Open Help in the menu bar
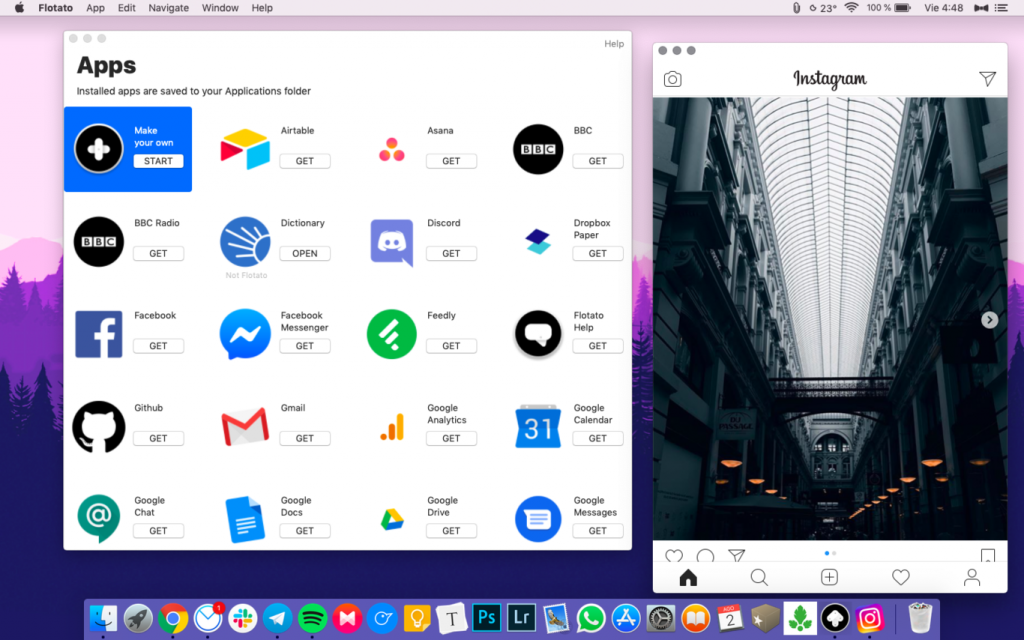The width and height of the screenshot is (1024, 640). tap(262, 8)
